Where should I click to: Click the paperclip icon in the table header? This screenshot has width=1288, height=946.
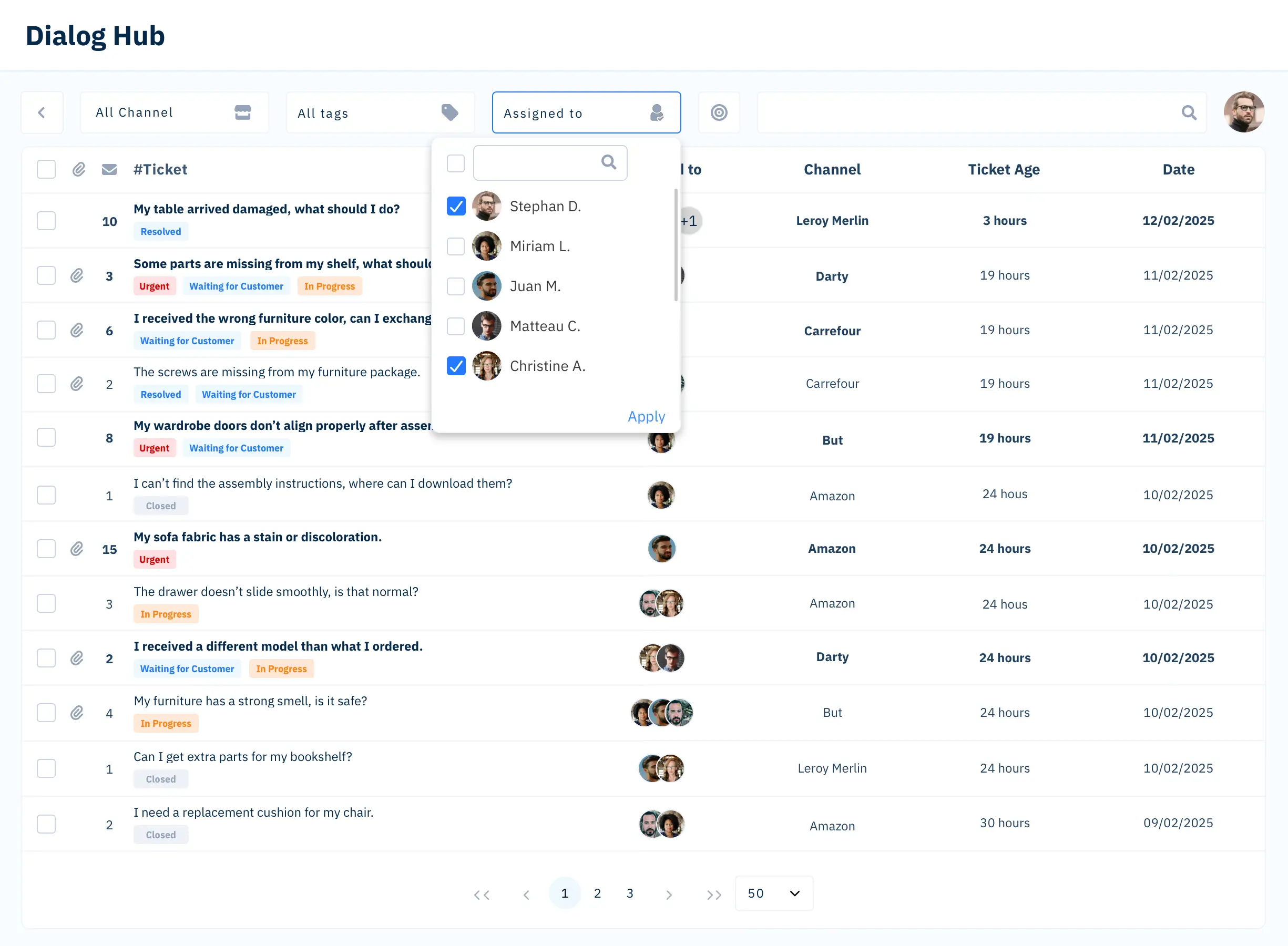[x=79, y=170]
